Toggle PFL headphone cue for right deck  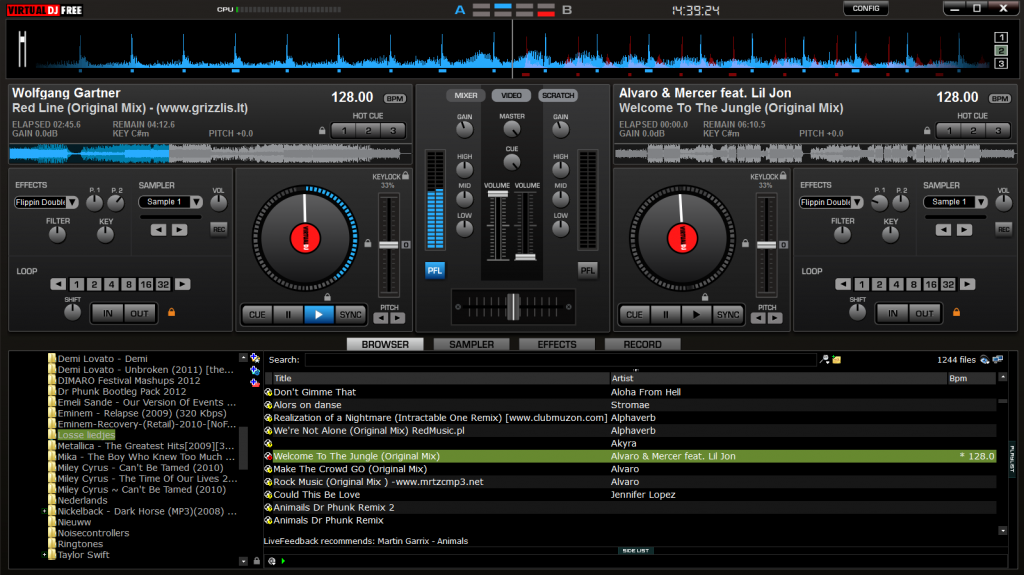588,271
